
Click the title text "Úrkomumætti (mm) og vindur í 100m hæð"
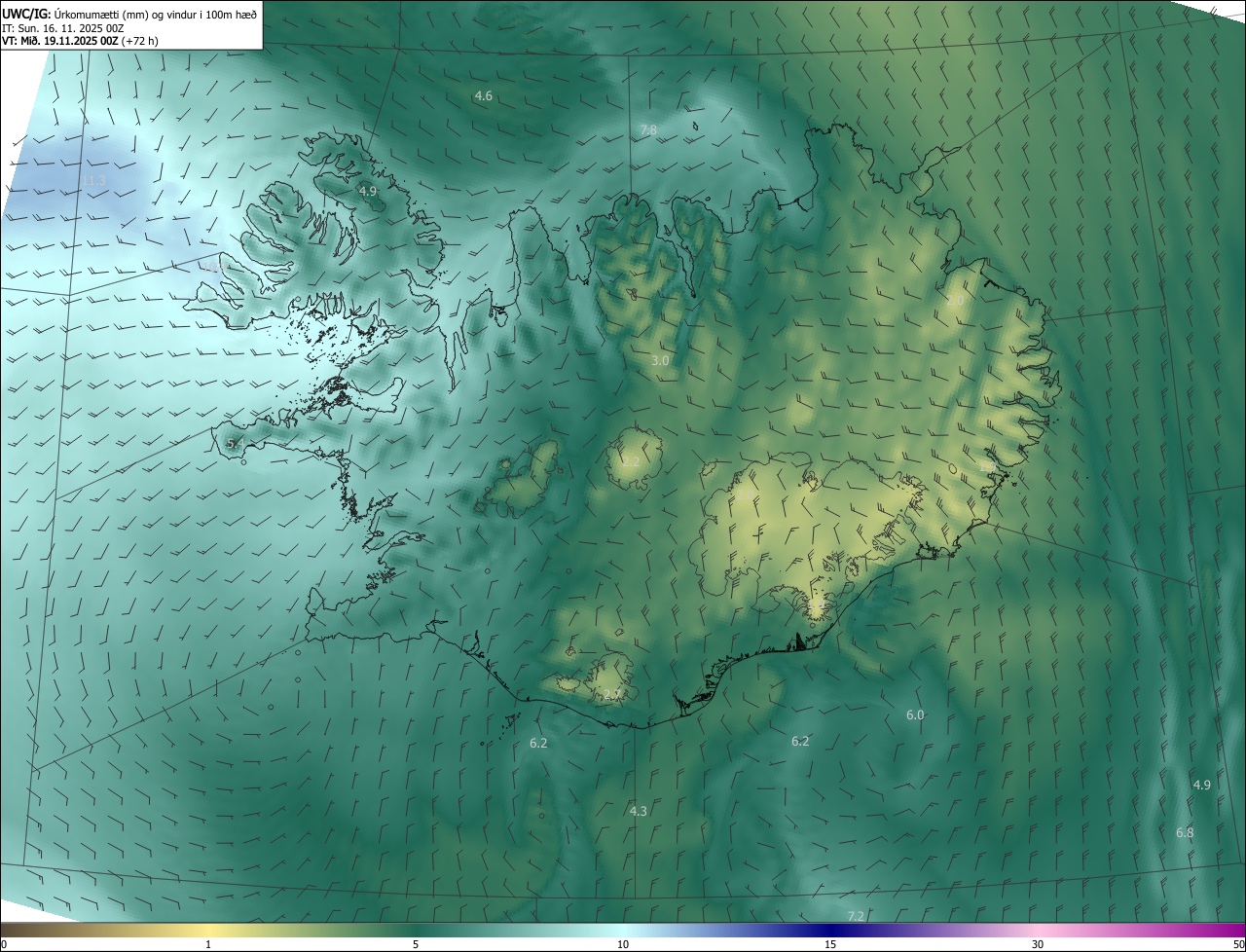156,14
